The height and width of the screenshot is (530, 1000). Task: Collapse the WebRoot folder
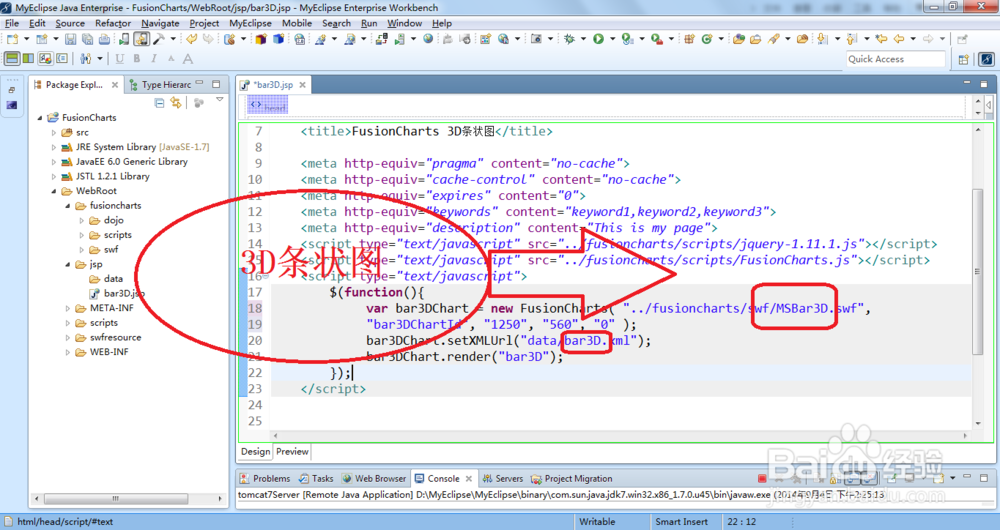[x=54, y=191]
